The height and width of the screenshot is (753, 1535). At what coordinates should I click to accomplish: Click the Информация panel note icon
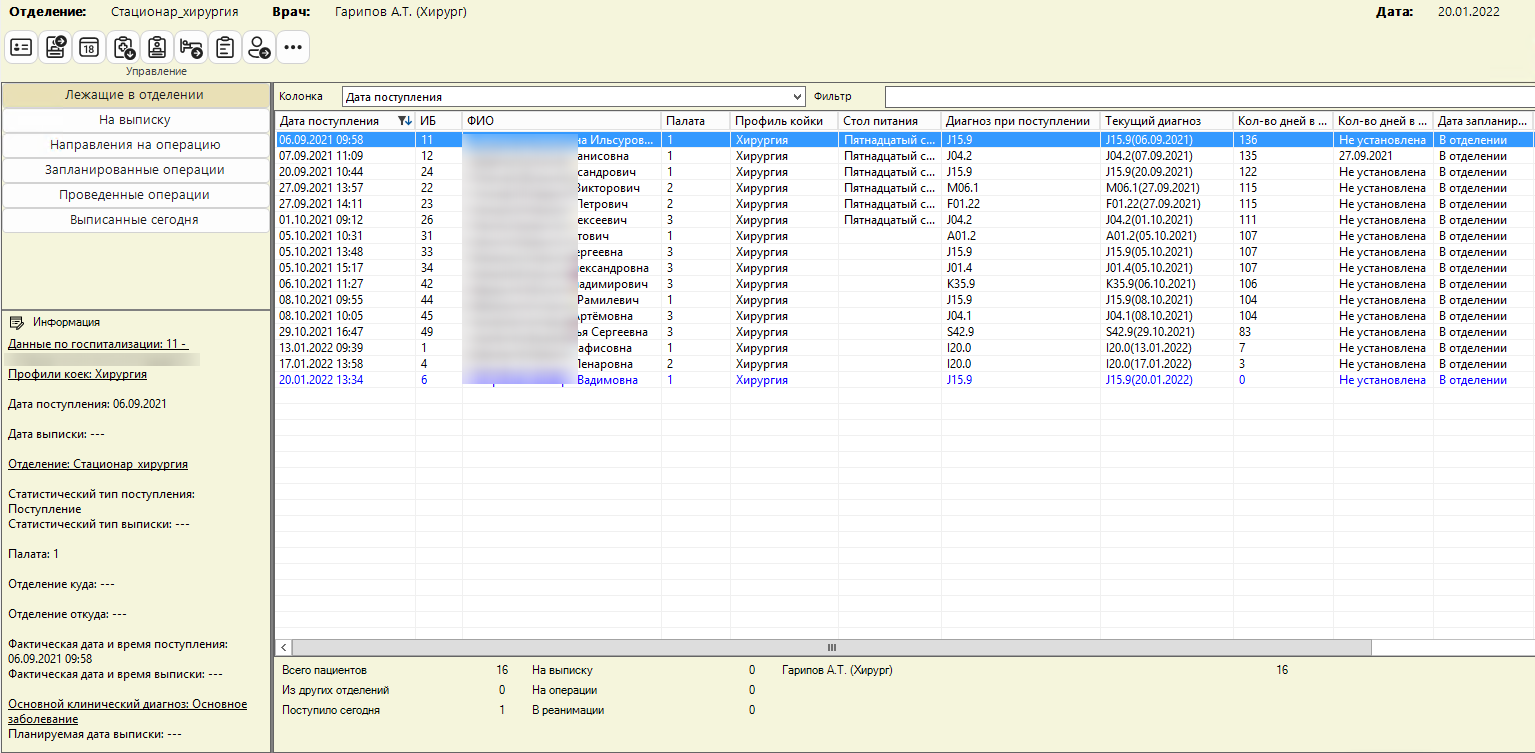point(17,322)
